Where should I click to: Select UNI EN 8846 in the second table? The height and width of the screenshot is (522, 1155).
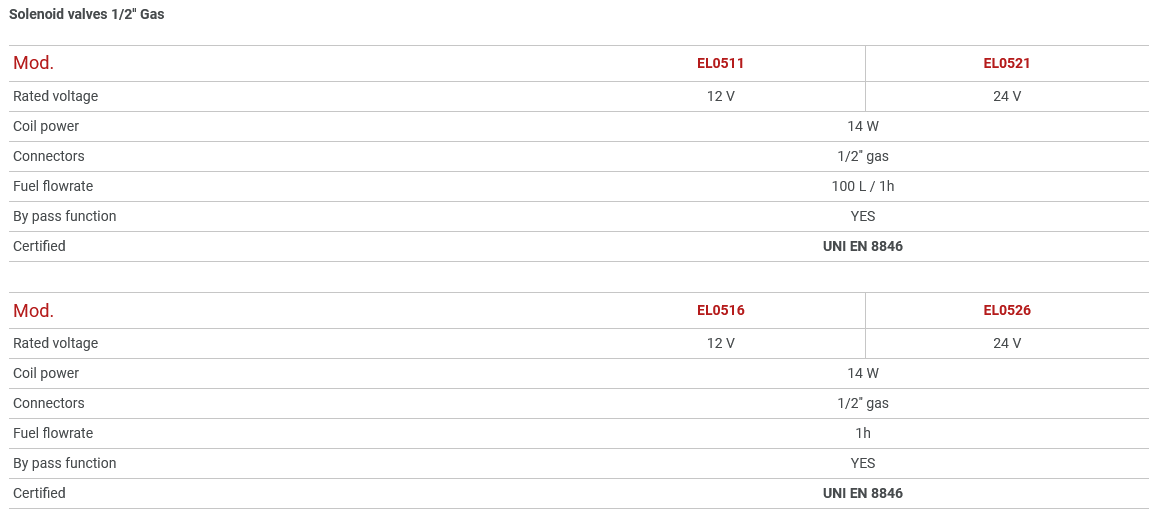(x=862, y=493)
